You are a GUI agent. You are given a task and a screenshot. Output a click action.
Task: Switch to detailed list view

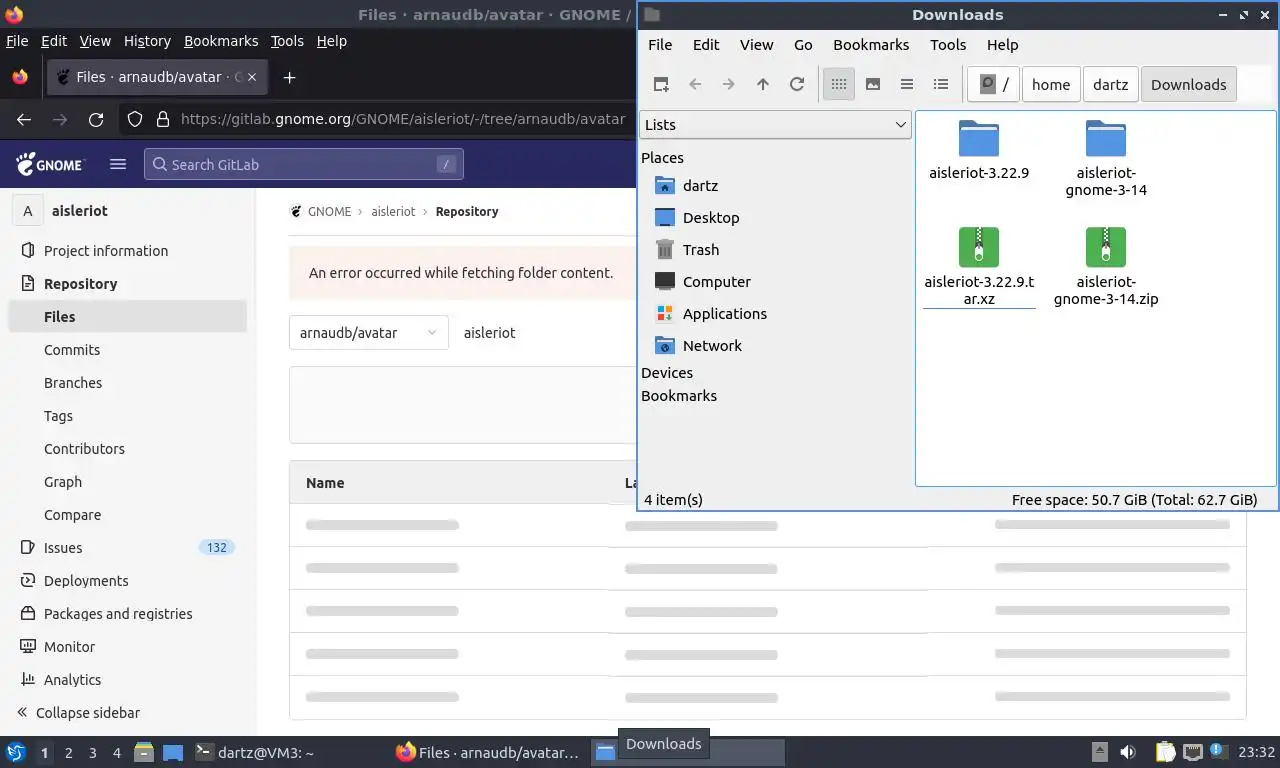941,84
